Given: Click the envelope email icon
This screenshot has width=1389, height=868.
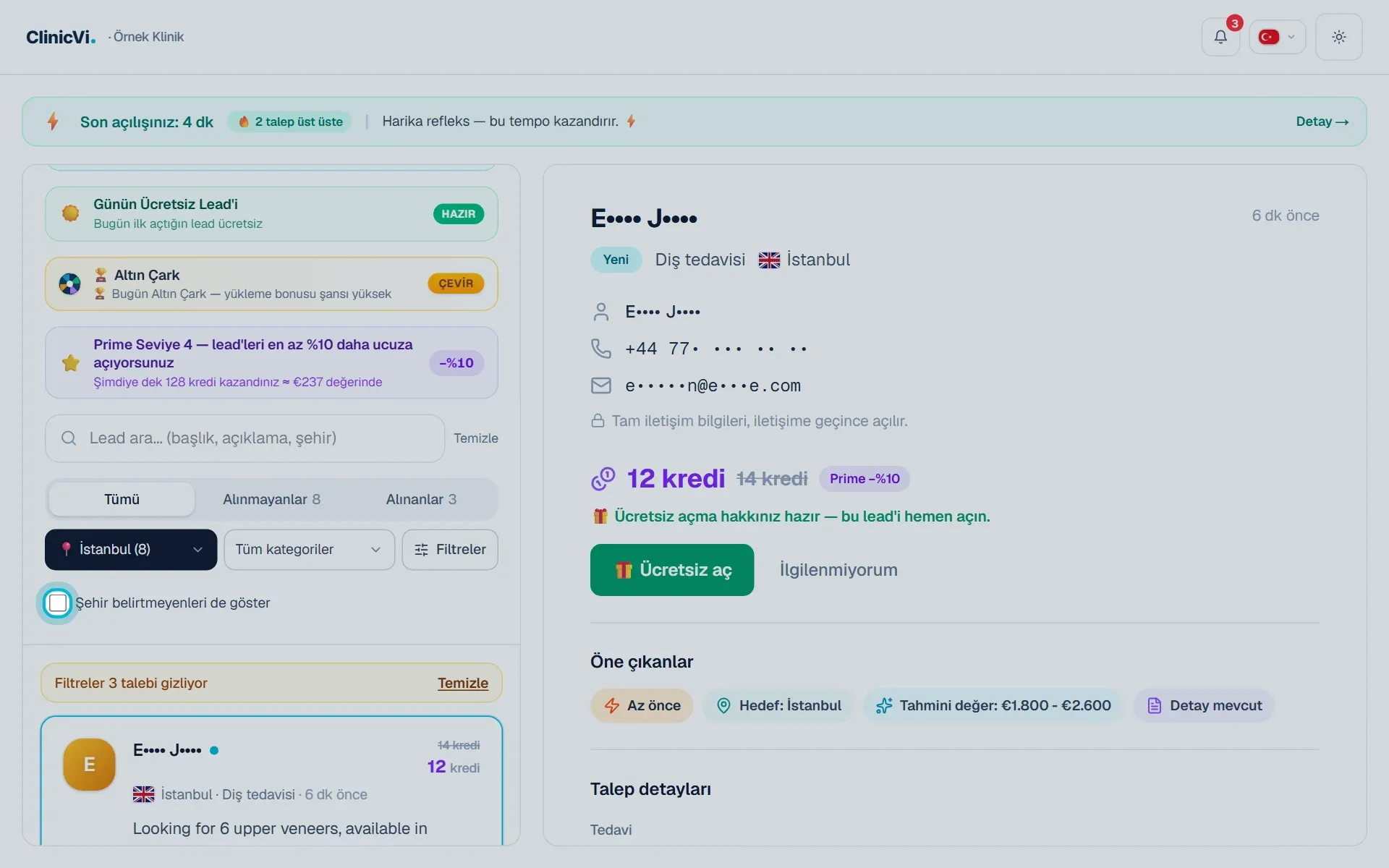Looking at the screenshot, I should (601, 386).
